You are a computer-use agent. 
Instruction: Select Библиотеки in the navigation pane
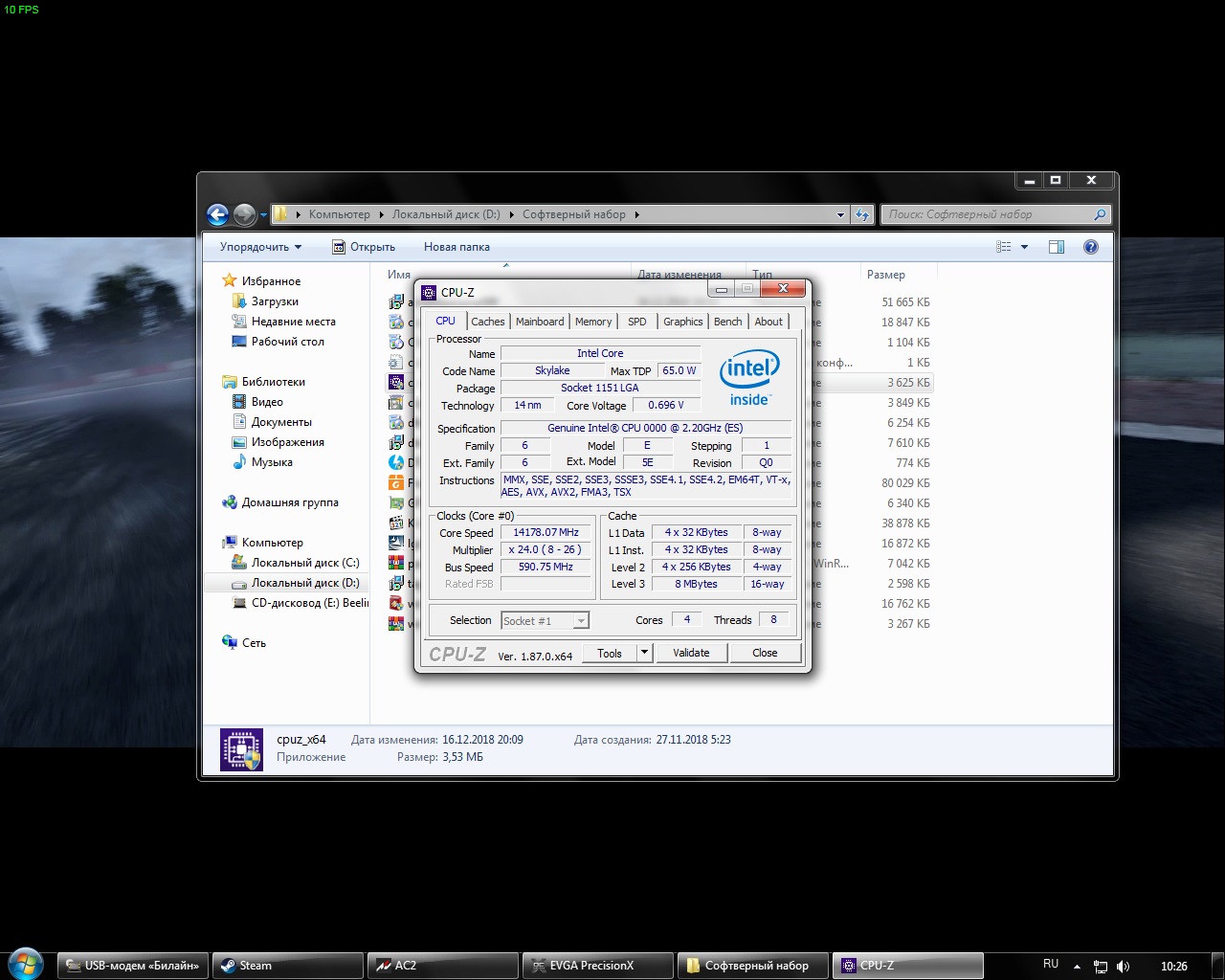pos(273,382)
